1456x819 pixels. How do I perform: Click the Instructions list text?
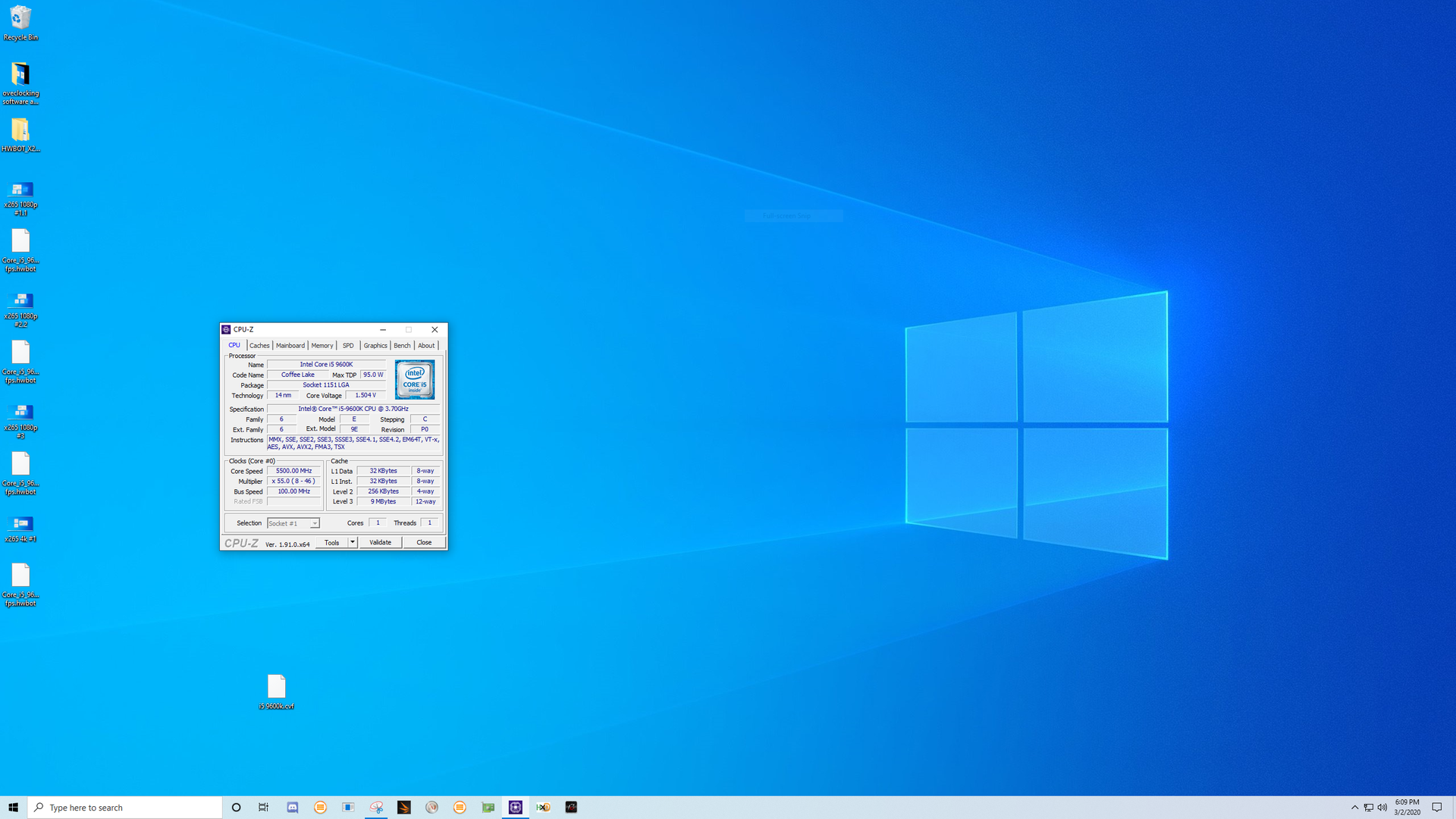click(x=353, y=444)
